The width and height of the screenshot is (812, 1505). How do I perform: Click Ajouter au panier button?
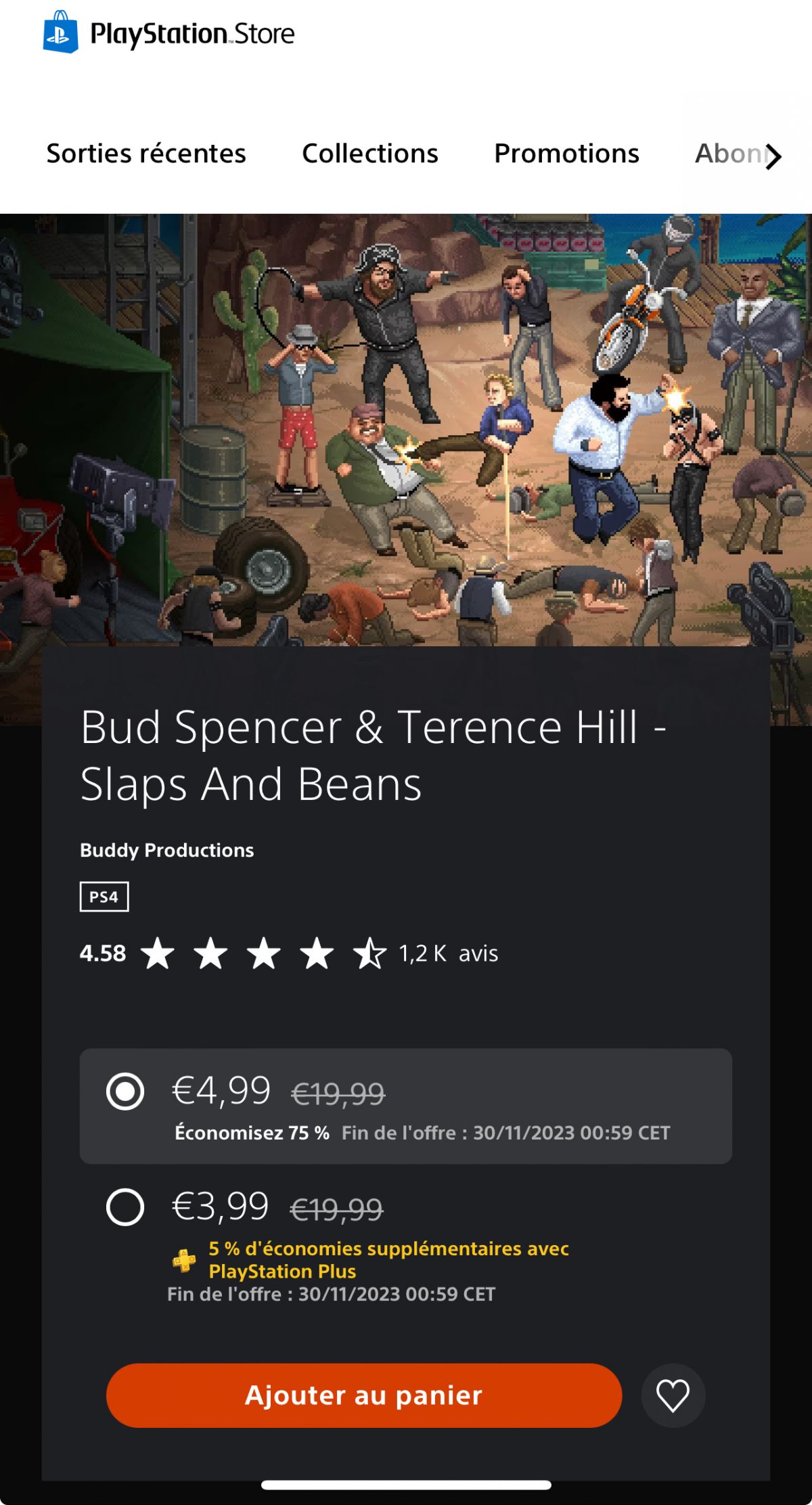[x=364, y=1395]
